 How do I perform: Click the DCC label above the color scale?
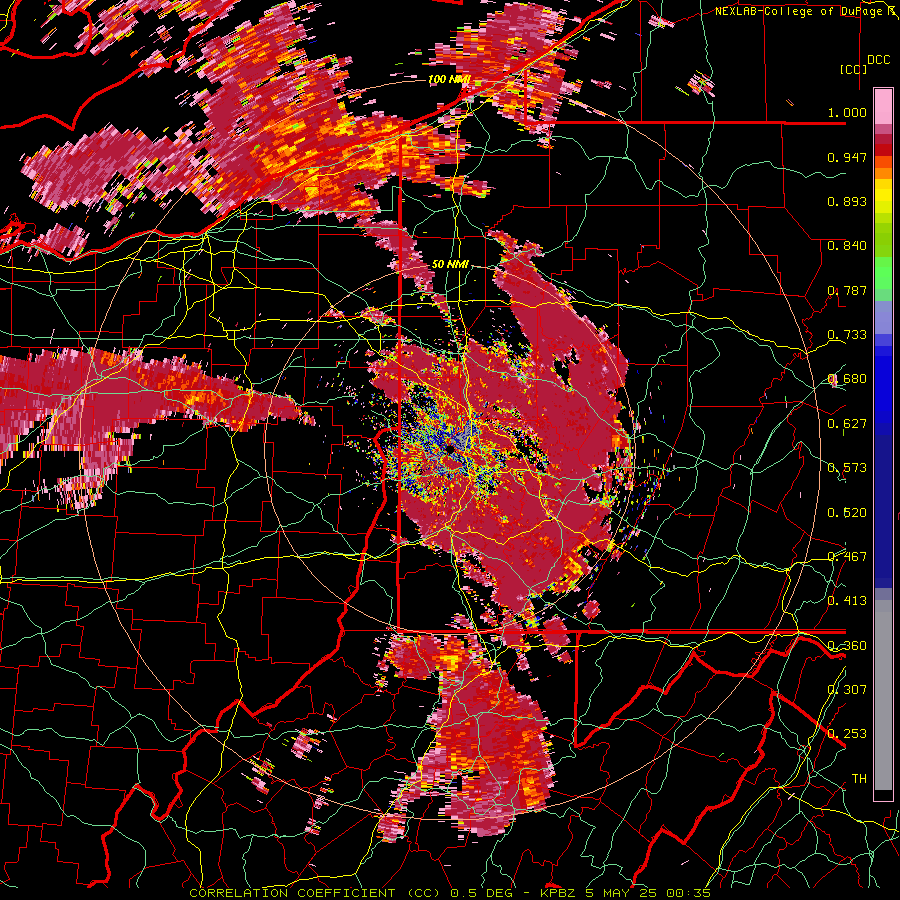878,60
